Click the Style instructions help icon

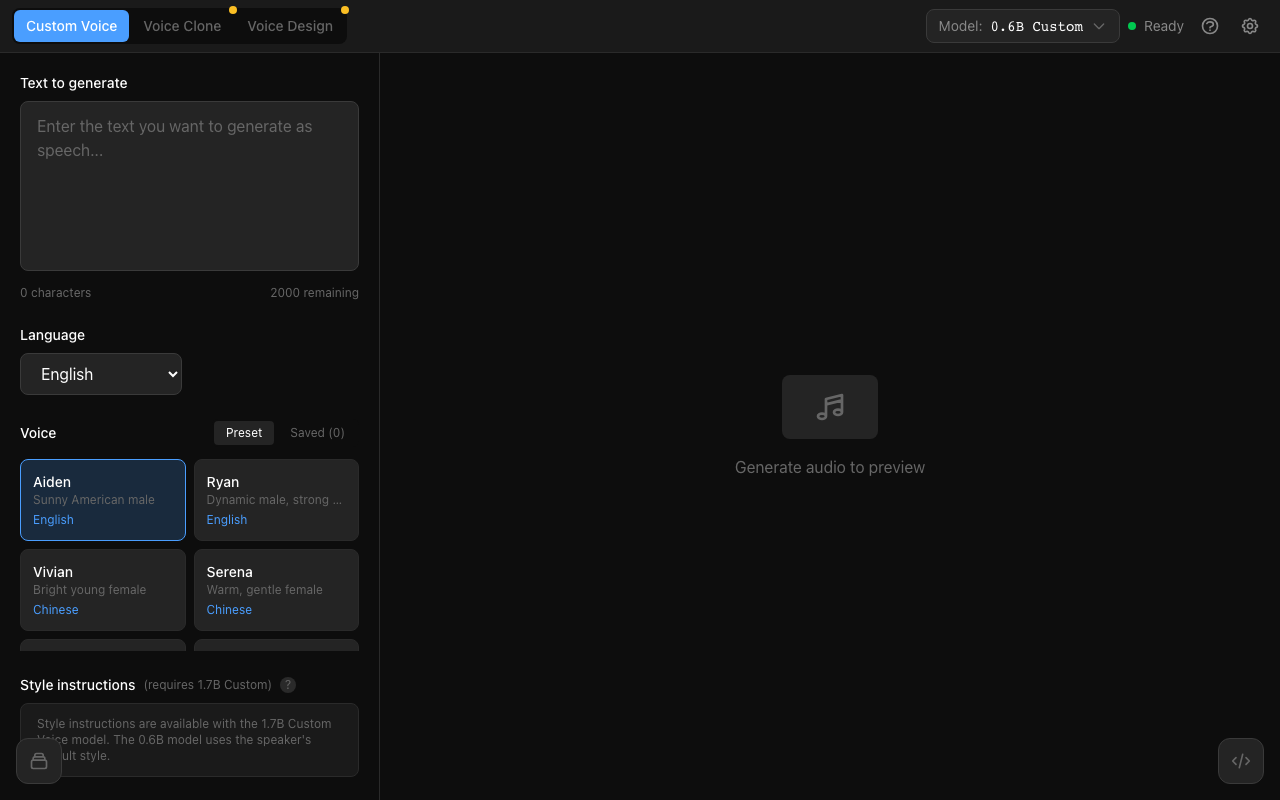point(288,685)
